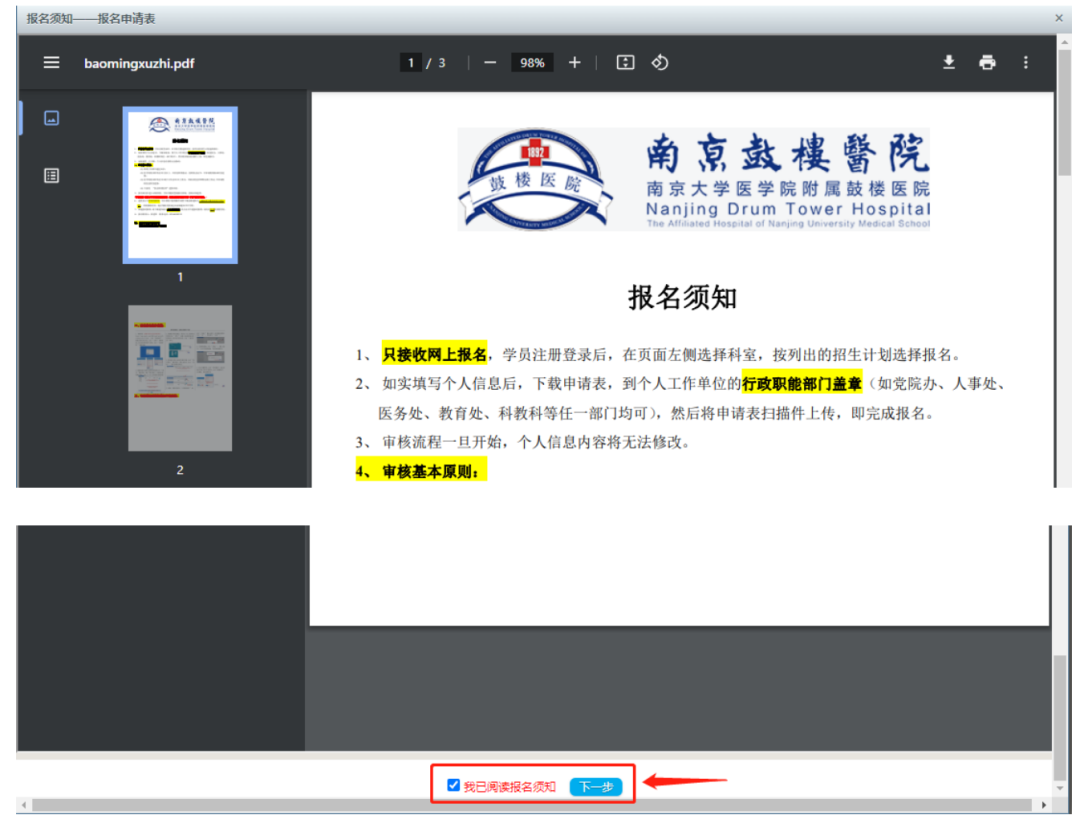
Task: Download the baomingxuzhi.pdf file
Action: coord(948,63)
